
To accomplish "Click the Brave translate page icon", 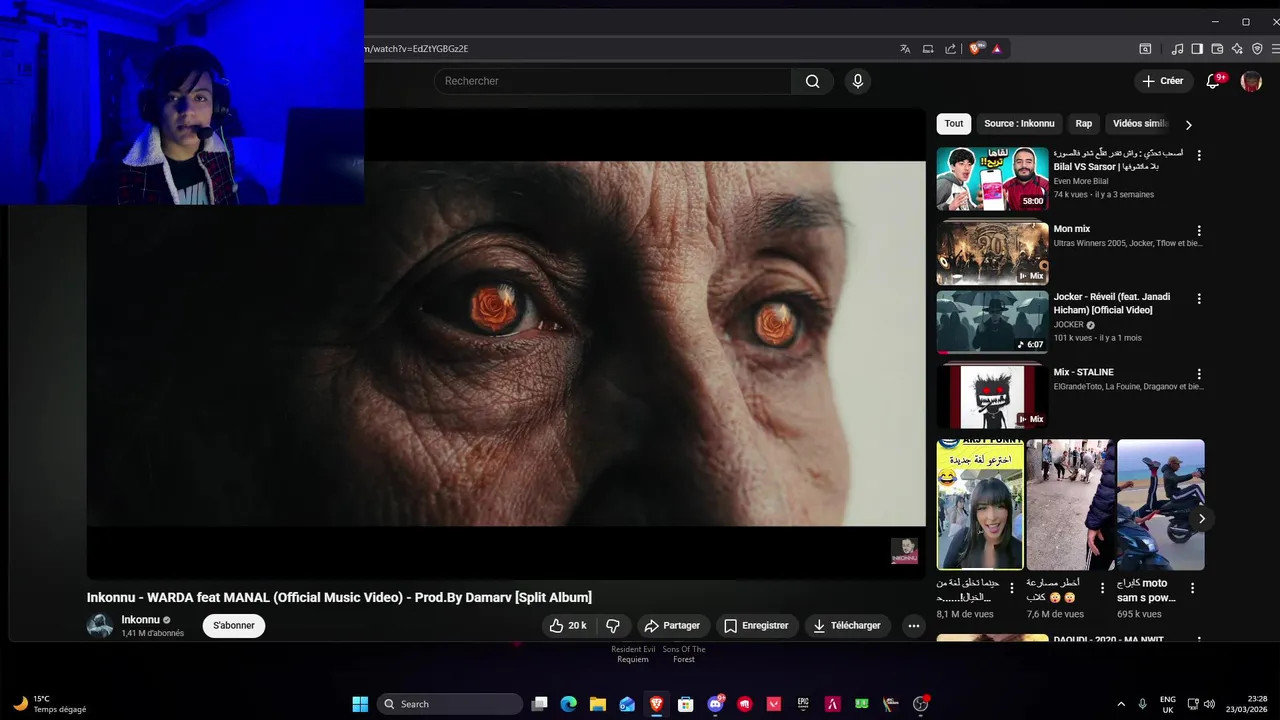I will (x=905, y=48).
